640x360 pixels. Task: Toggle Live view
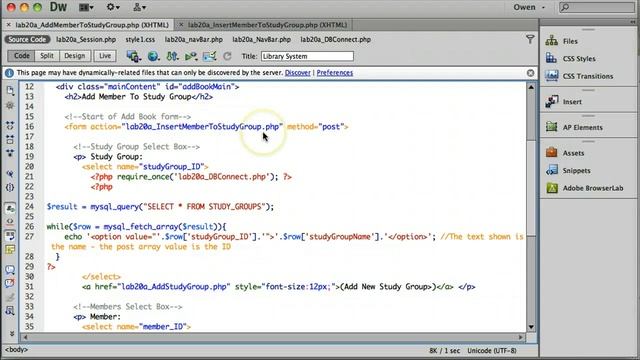105,56
